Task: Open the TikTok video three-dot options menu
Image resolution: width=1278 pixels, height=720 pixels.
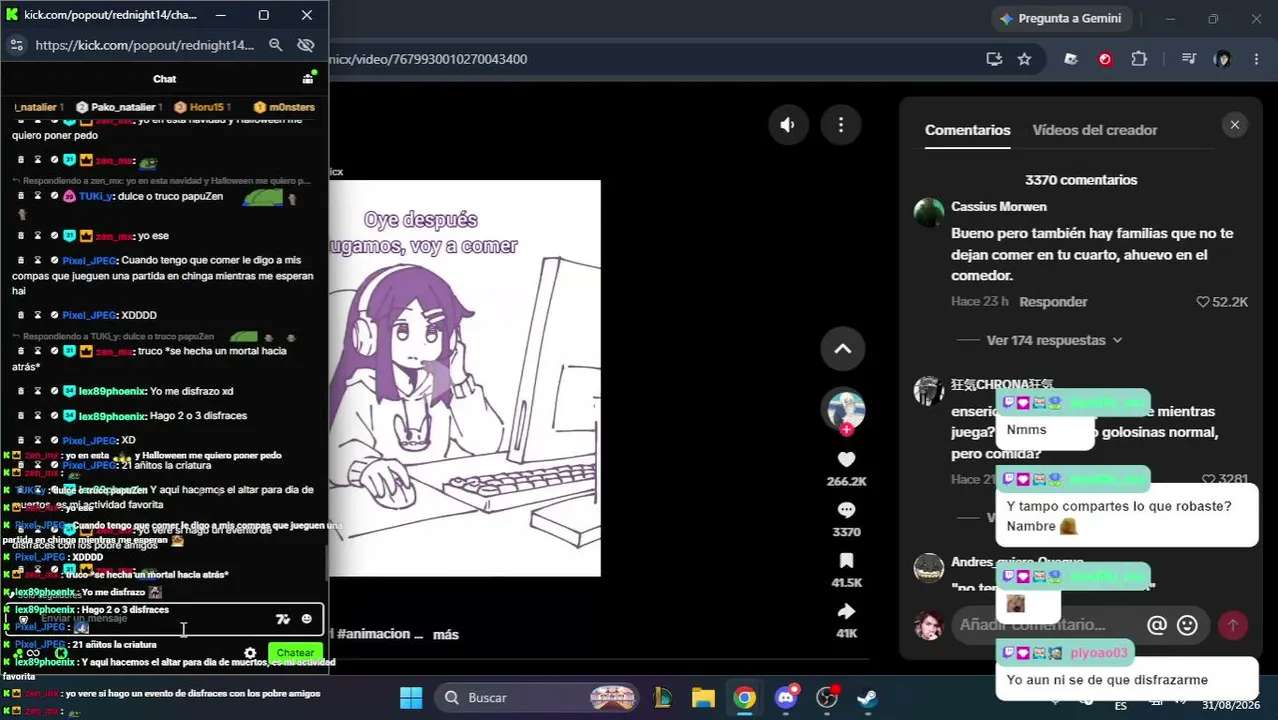Action: coord(841,125)
